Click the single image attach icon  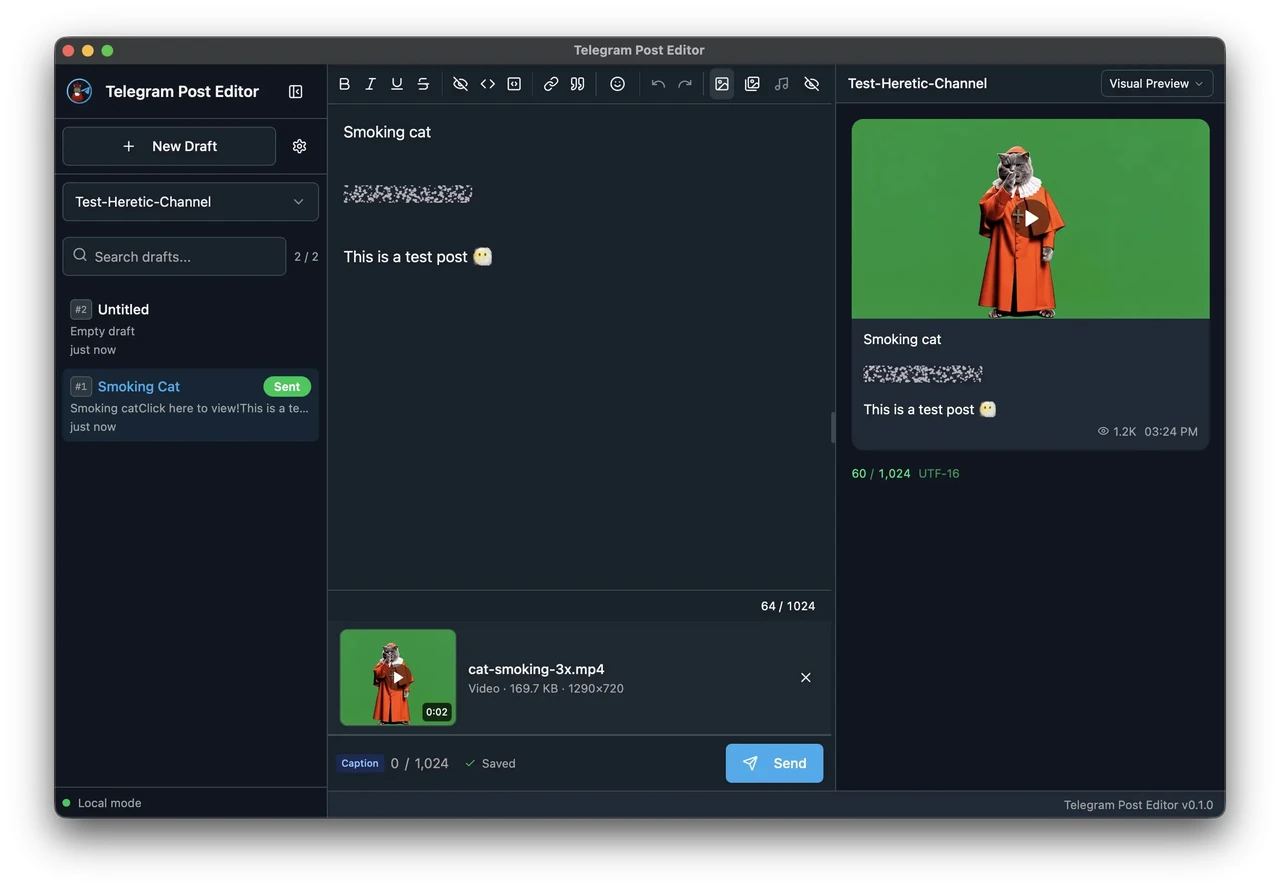point(722,84)
